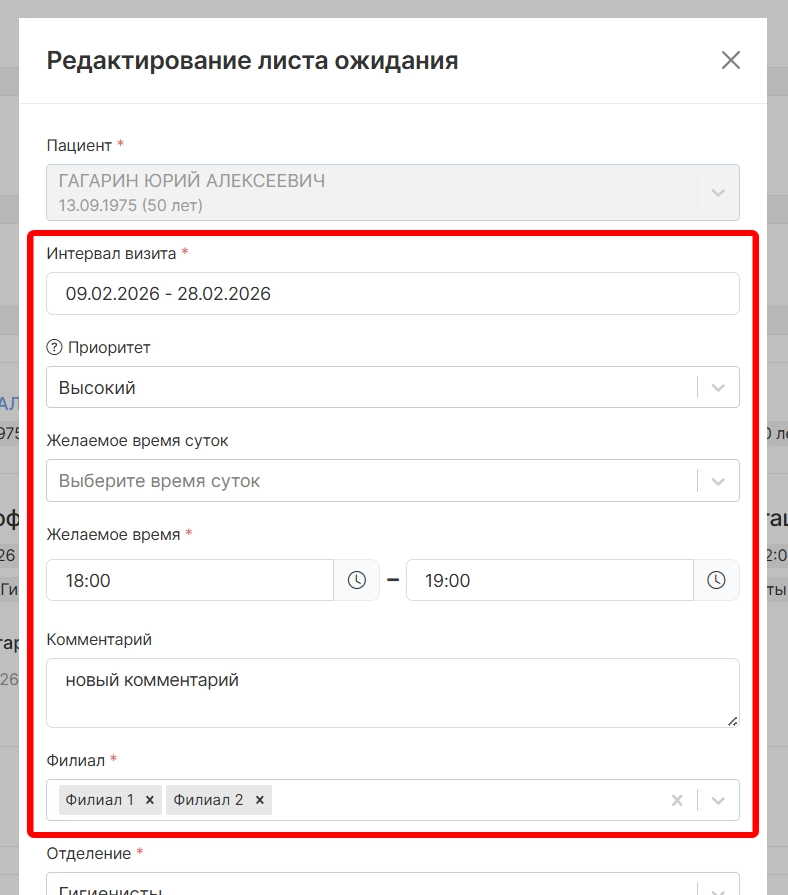Remove the Филиал 1 tag
This screenshot has height=895, width=788.
click(x=150, y=800)
